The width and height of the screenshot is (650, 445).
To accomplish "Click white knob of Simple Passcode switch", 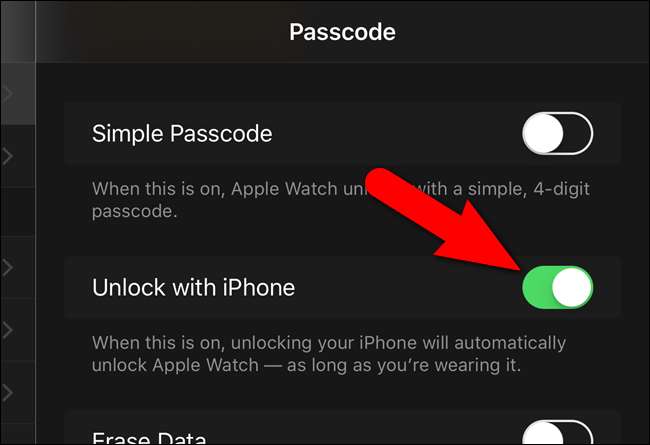I will (x=543, y=134).
